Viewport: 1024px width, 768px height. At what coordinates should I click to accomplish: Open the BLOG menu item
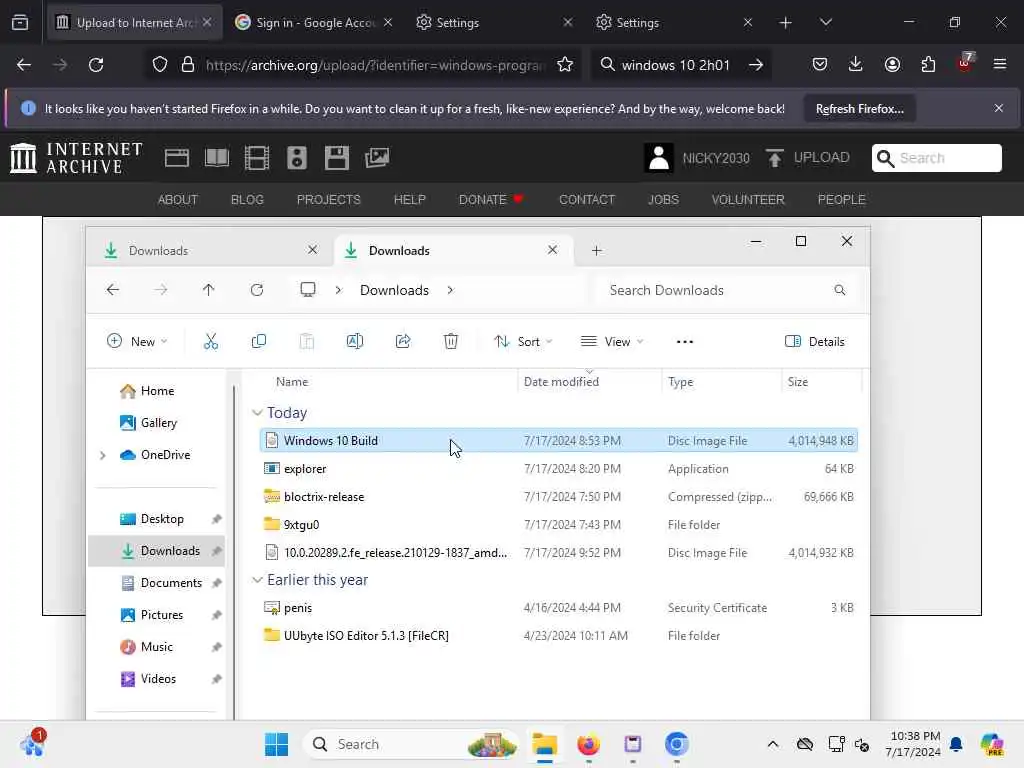click(247, 200)
